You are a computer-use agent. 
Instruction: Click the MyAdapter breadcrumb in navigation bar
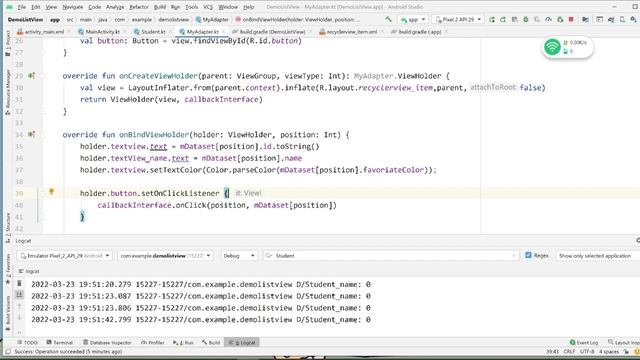[212, 19]
